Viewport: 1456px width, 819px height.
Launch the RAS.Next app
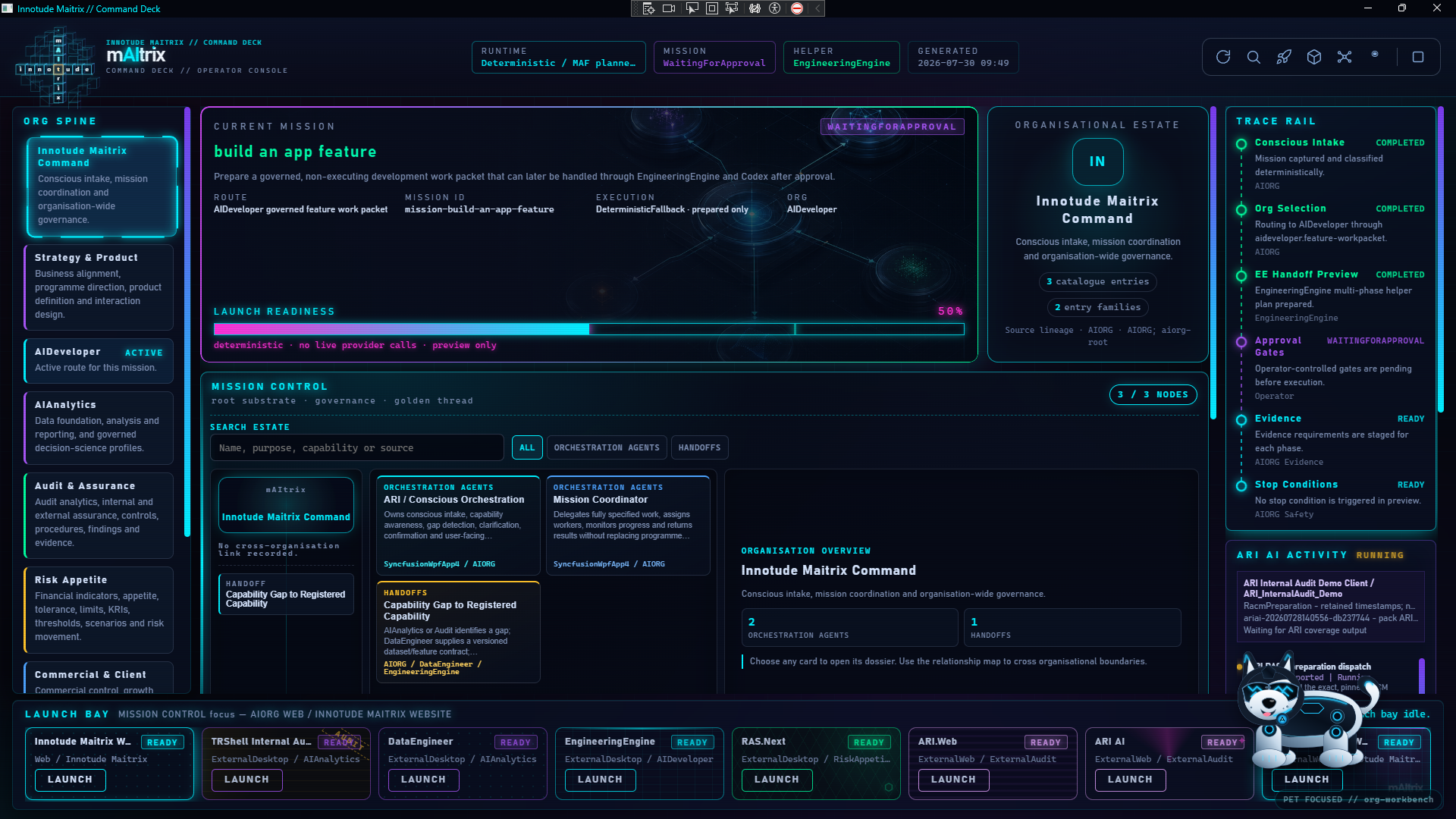tap(777, 780)
